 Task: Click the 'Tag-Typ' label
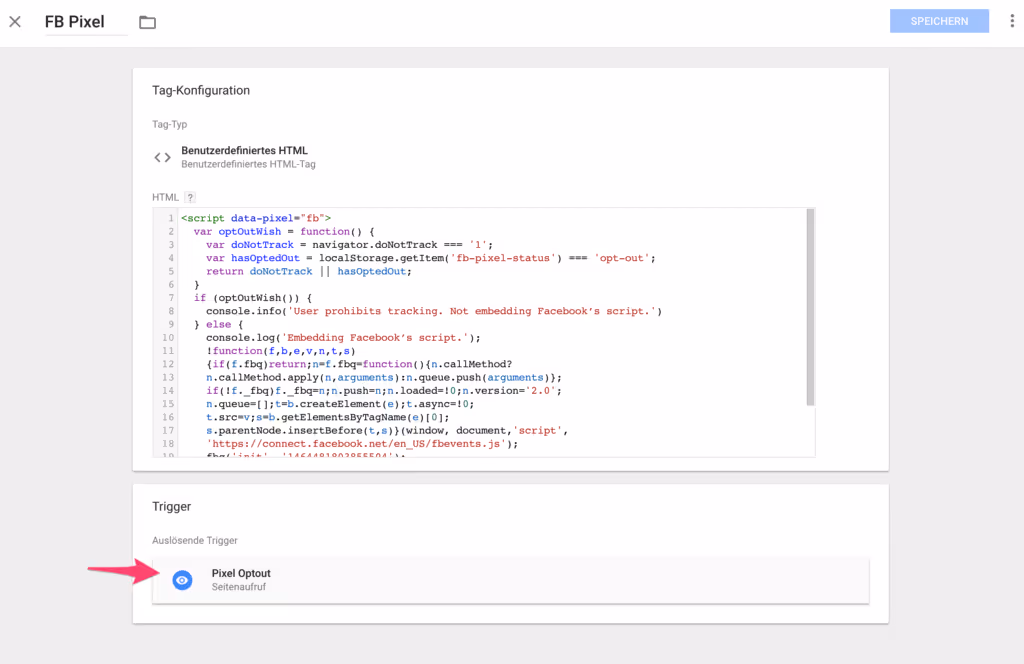tap(170, 124)
